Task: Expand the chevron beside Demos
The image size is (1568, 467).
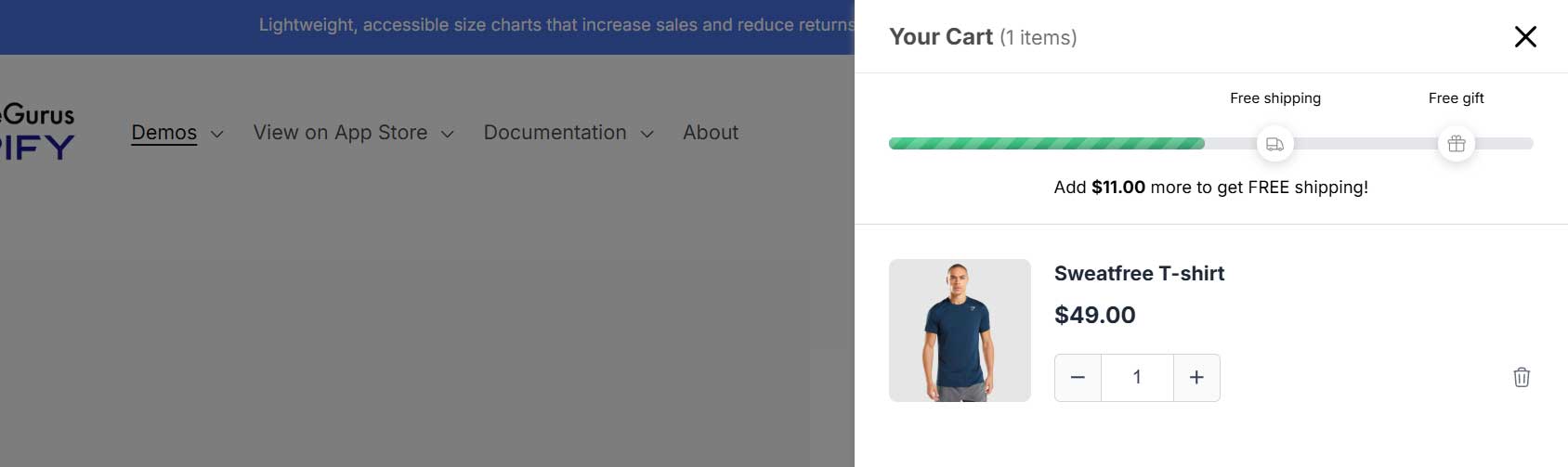Action: [217, 134]
